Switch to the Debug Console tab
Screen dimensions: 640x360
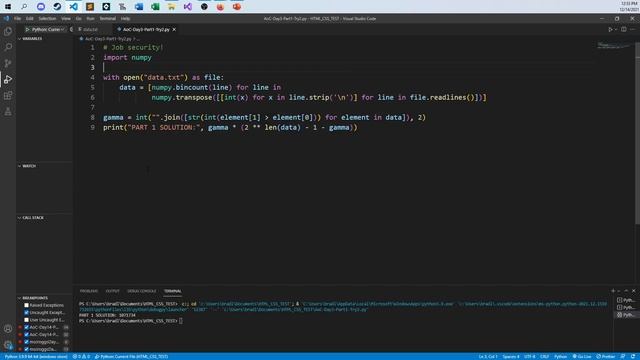[x=142, y=291]
